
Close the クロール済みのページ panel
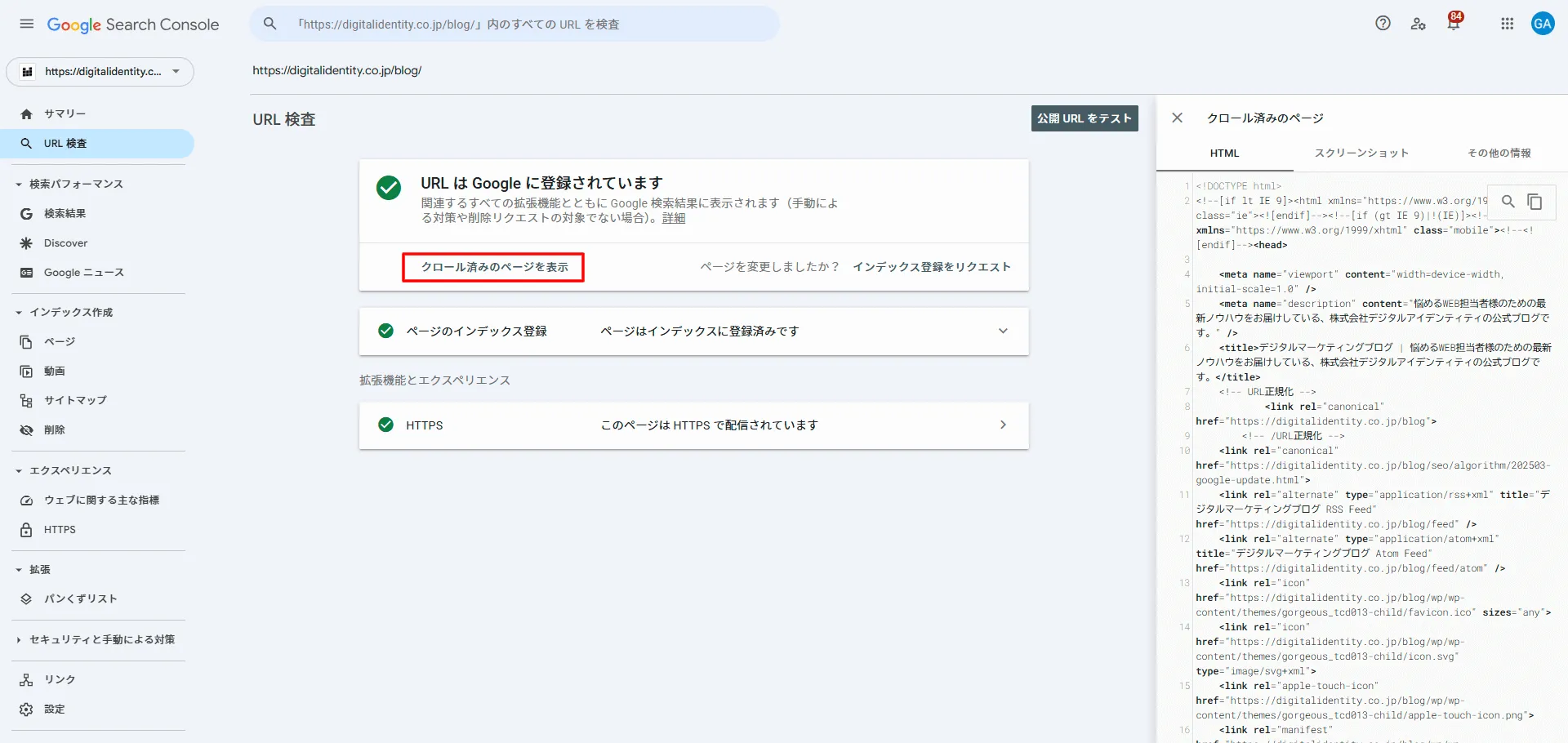coord(1177,118)
